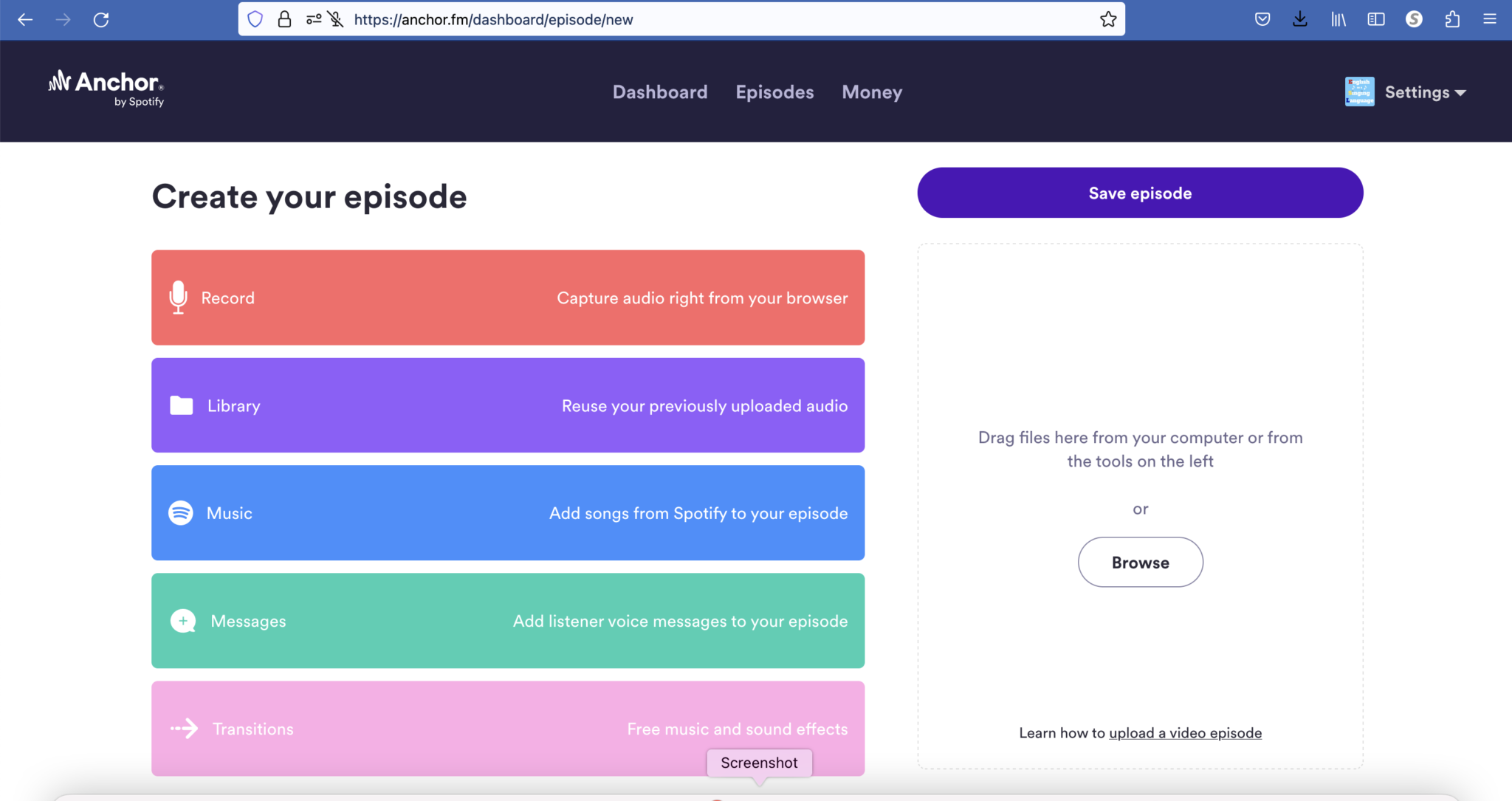The image size is (1512, 801).
Task: Select the Record microphone icon
Action: pos(178,298)
